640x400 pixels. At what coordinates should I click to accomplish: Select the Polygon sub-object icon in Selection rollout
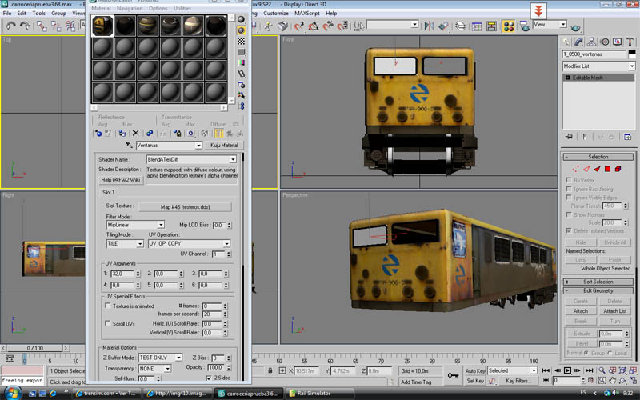click(x=606, y=169)
